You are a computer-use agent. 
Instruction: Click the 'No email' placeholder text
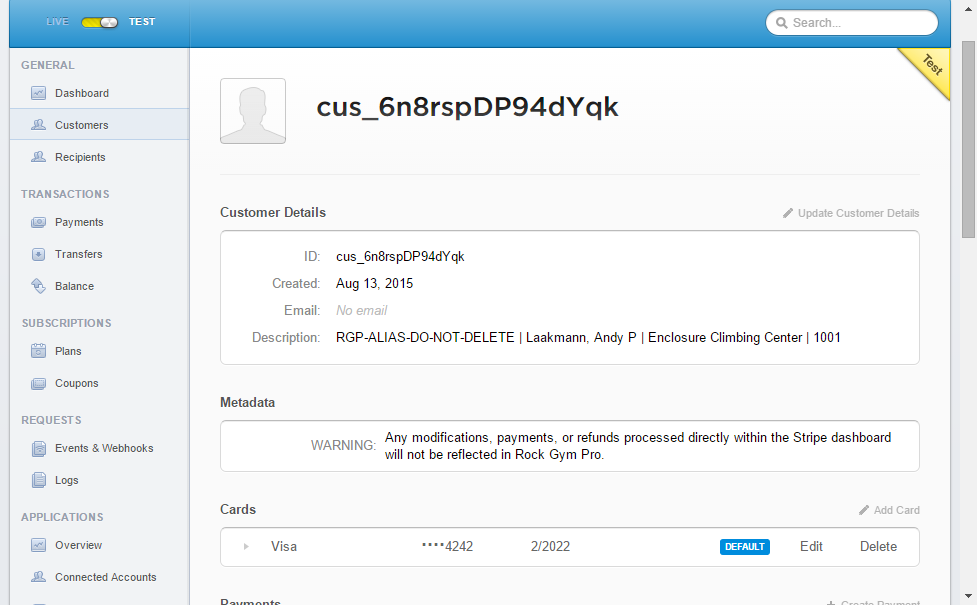tap(361, 310)
